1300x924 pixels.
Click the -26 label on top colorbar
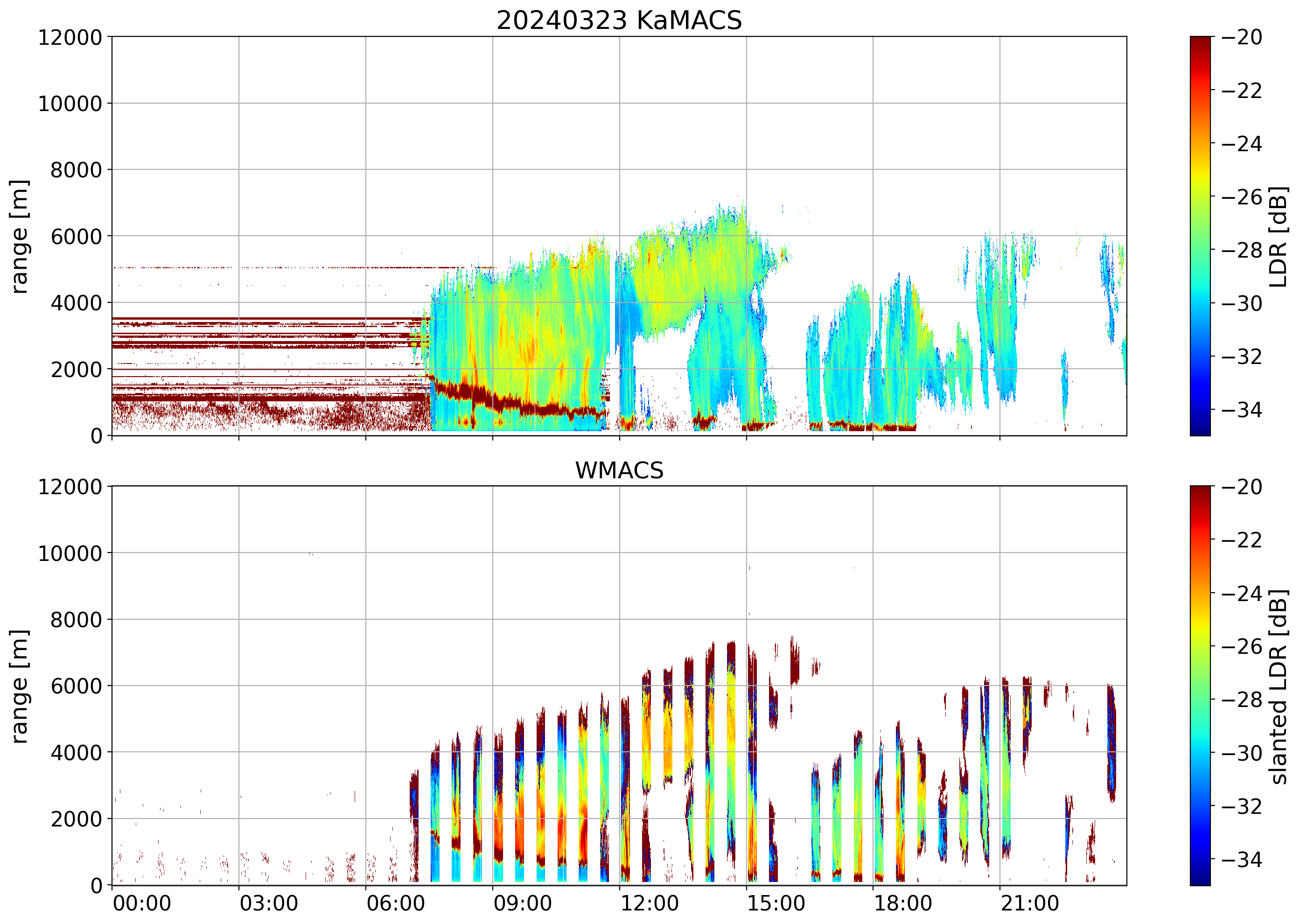[x=1241, y=197]
